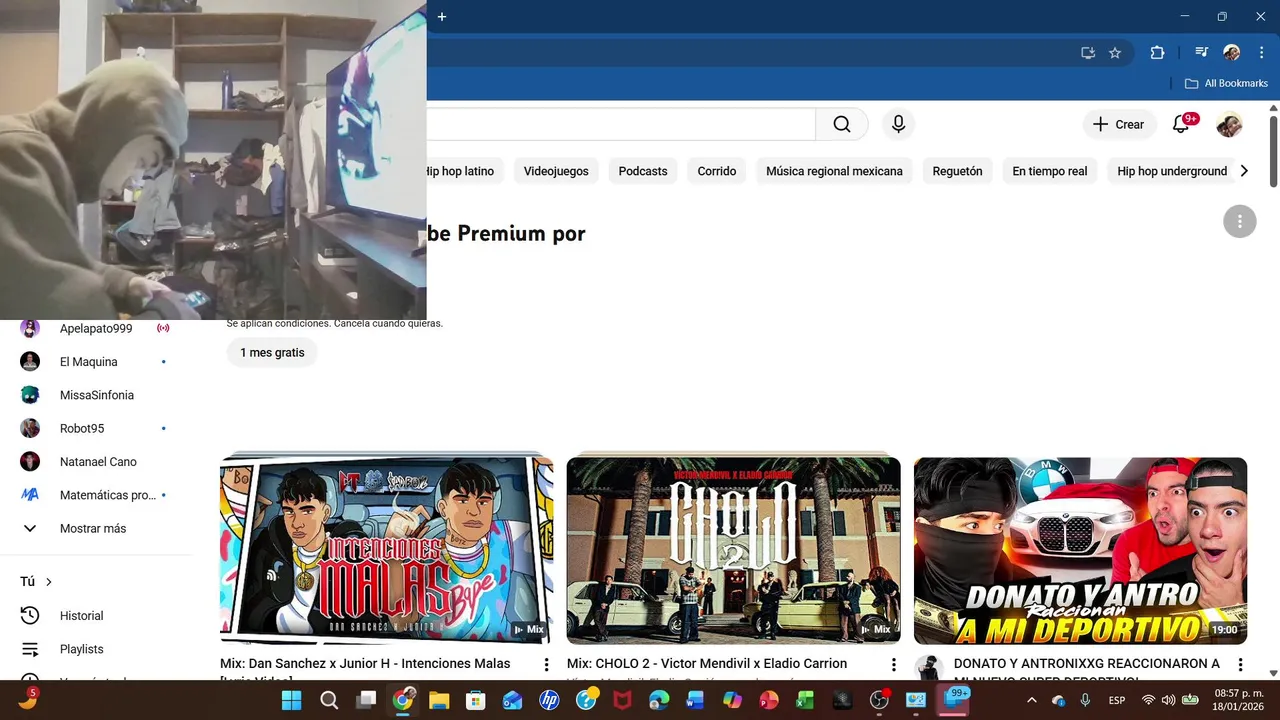Viewport: 1280px width, 720px height.
Task: Open Chrome media controls icon
Action: click(1201, 53)
